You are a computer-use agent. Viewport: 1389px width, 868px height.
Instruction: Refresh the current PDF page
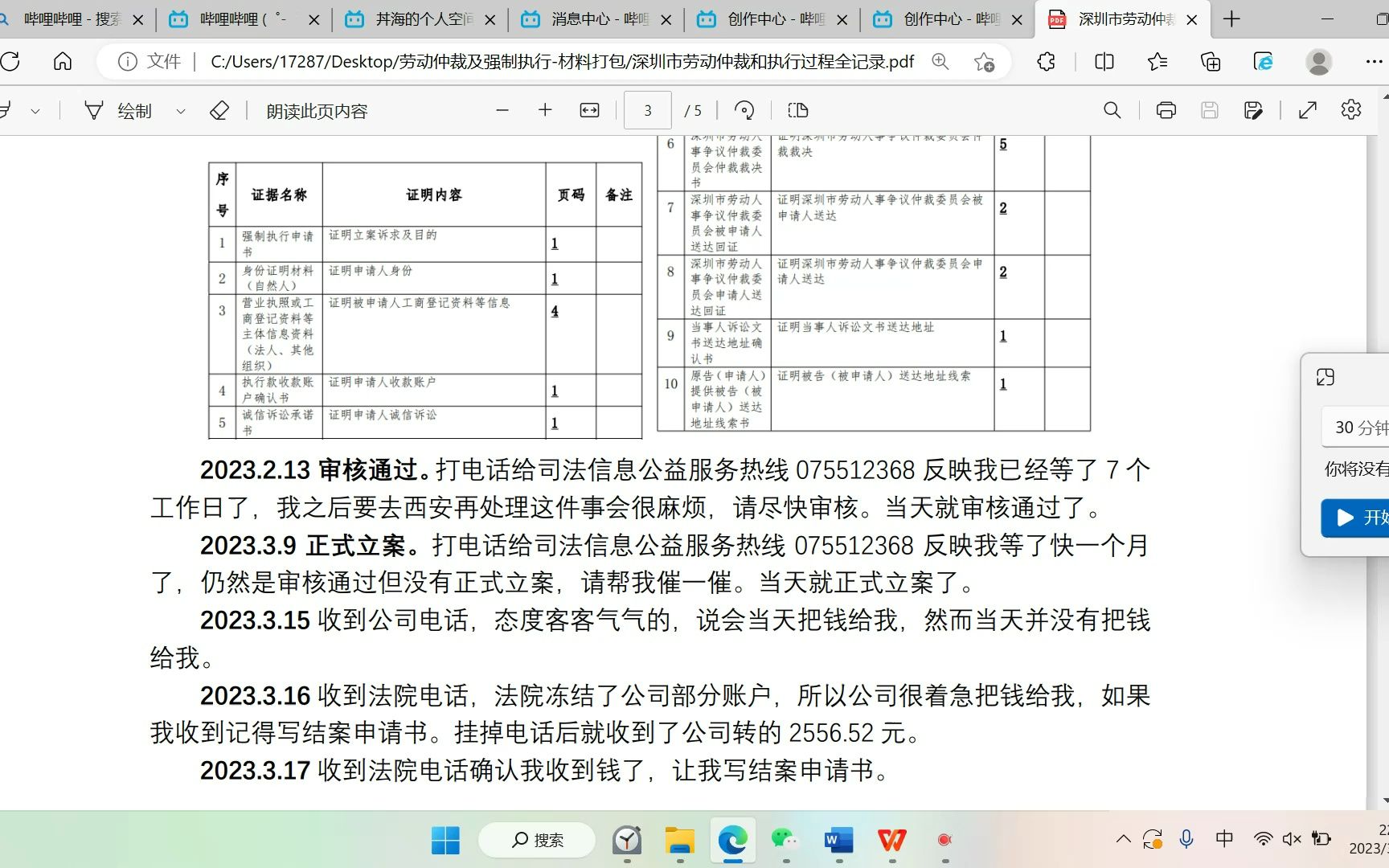coord(10,62)
